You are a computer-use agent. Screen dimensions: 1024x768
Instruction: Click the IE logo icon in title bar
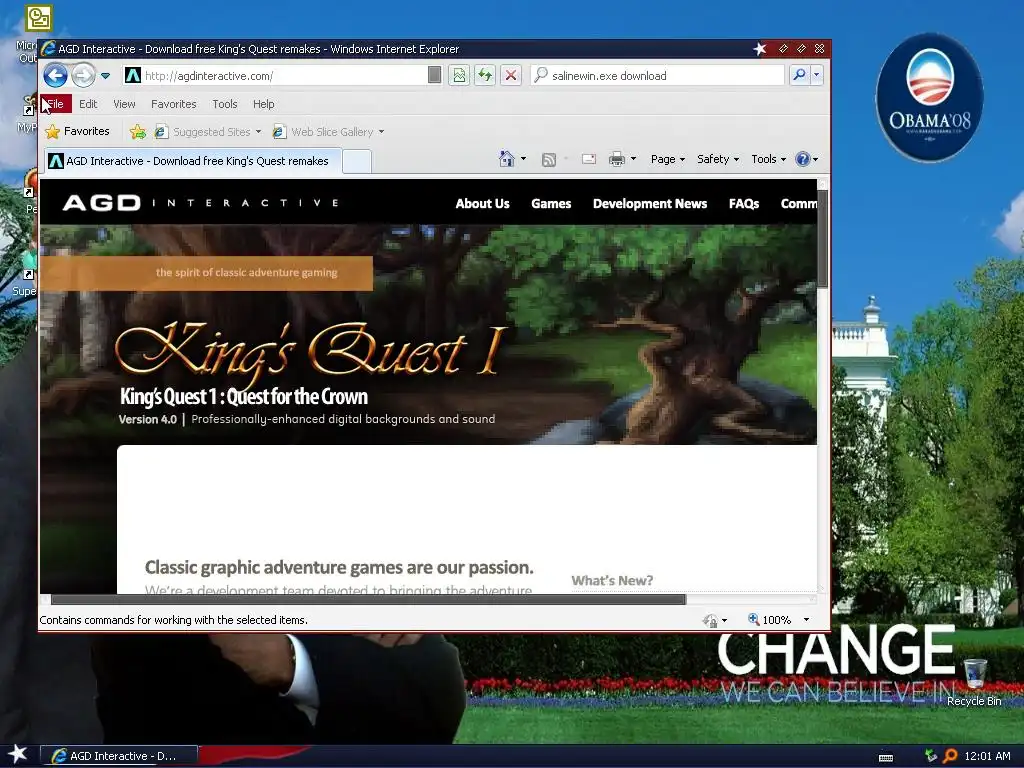click(48, 49)
